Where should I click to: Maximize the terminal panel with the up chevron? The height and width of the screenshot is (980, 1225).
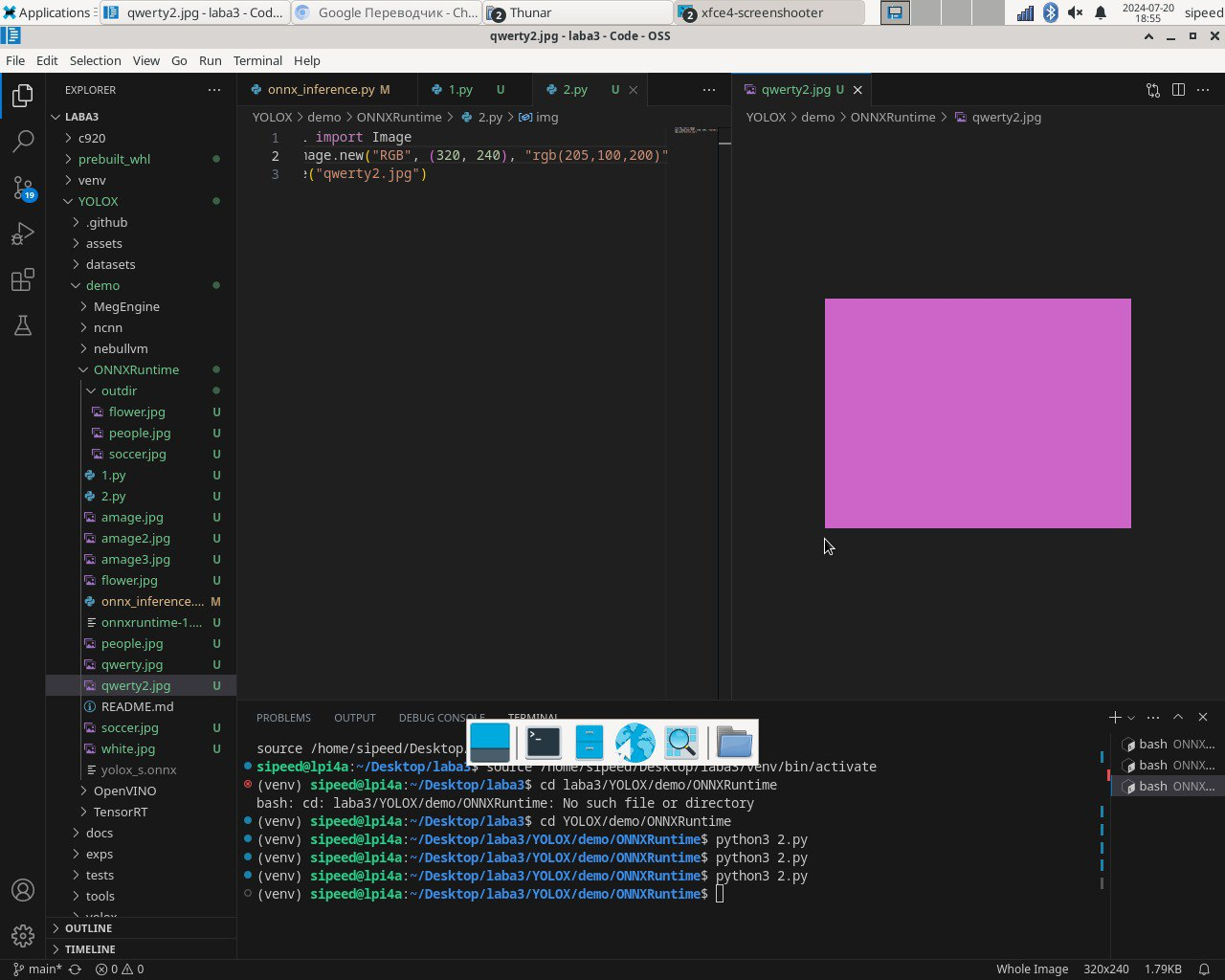1178,717
